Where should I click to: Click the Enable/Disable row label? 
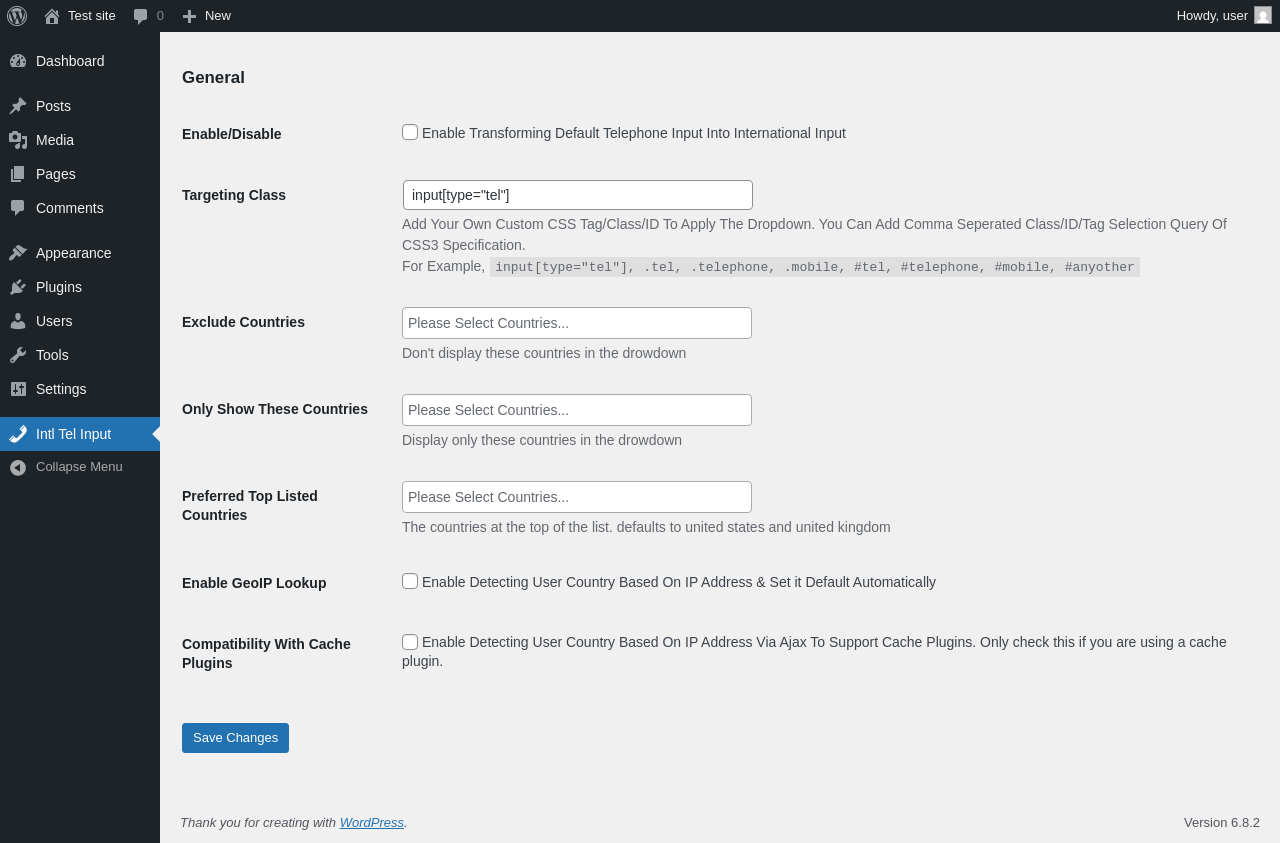pos(232,134)
